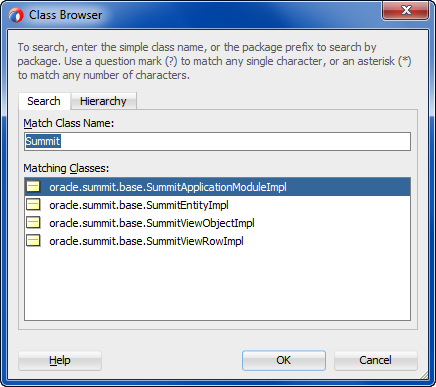436x387 pixels.
Task: Dismiss dialog with the Cancel button
Action: coord(375,360)
